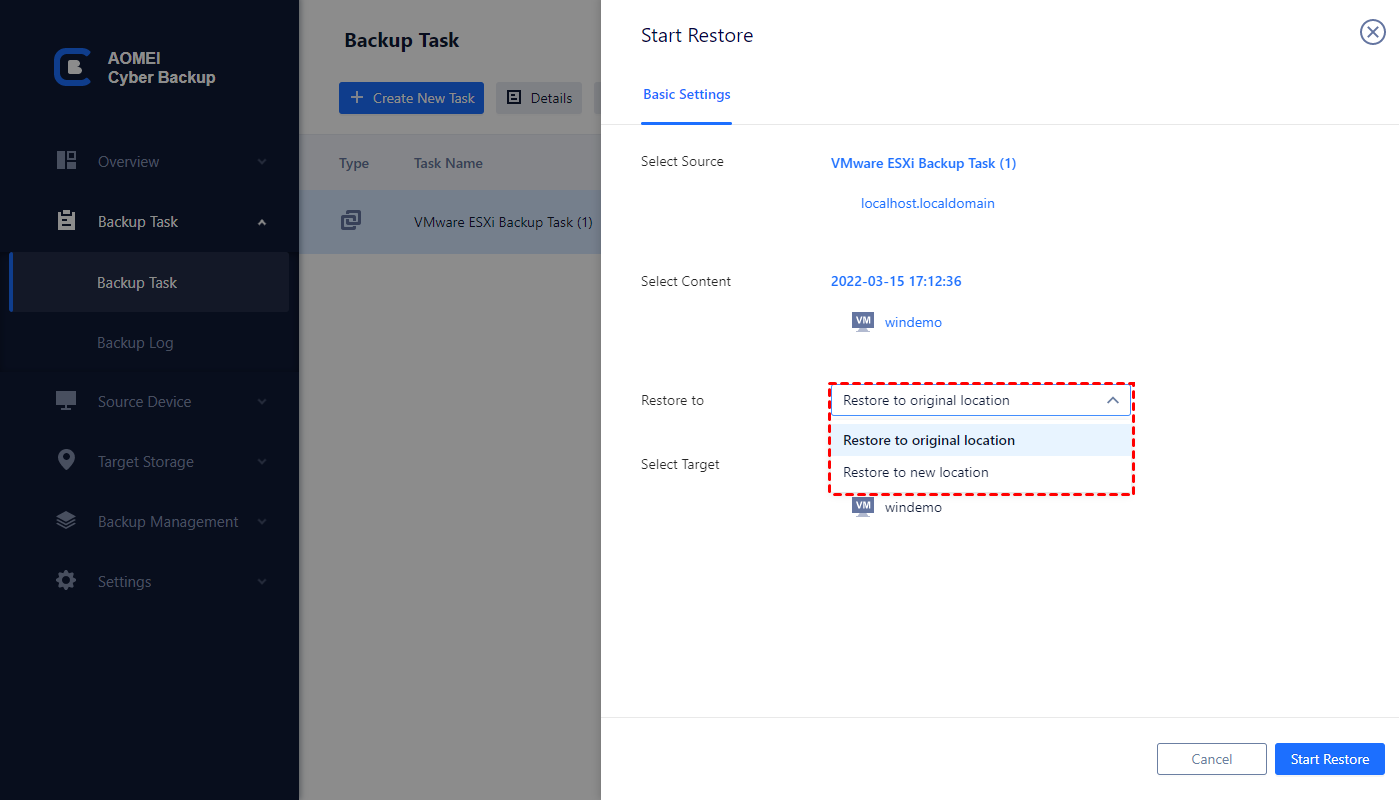Click the Cancel button
The image size is (1399, 800).
[x=1211, y=759]
